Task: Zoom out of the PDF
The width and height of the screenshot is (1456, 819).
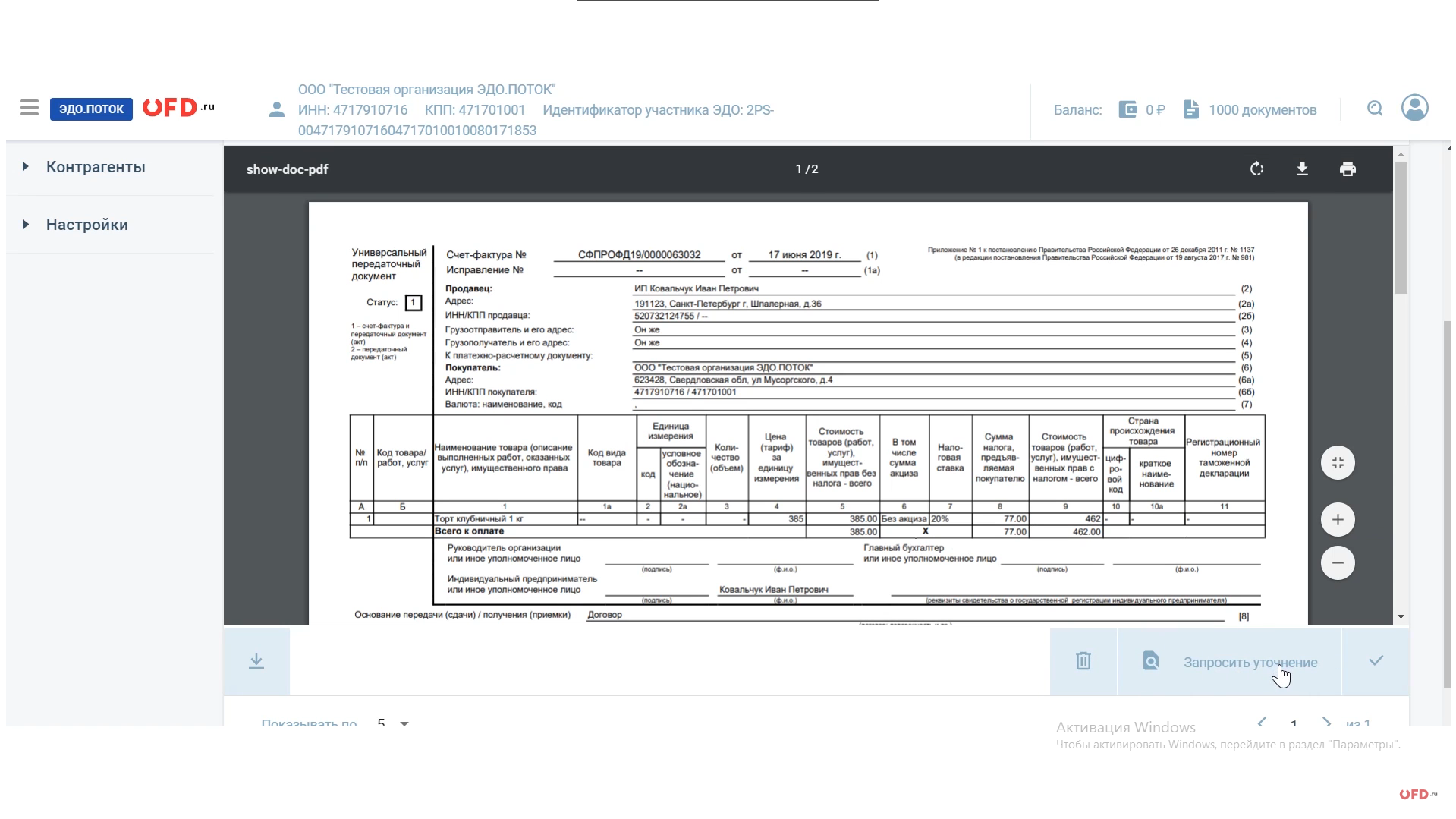Action: point(1338,563)
